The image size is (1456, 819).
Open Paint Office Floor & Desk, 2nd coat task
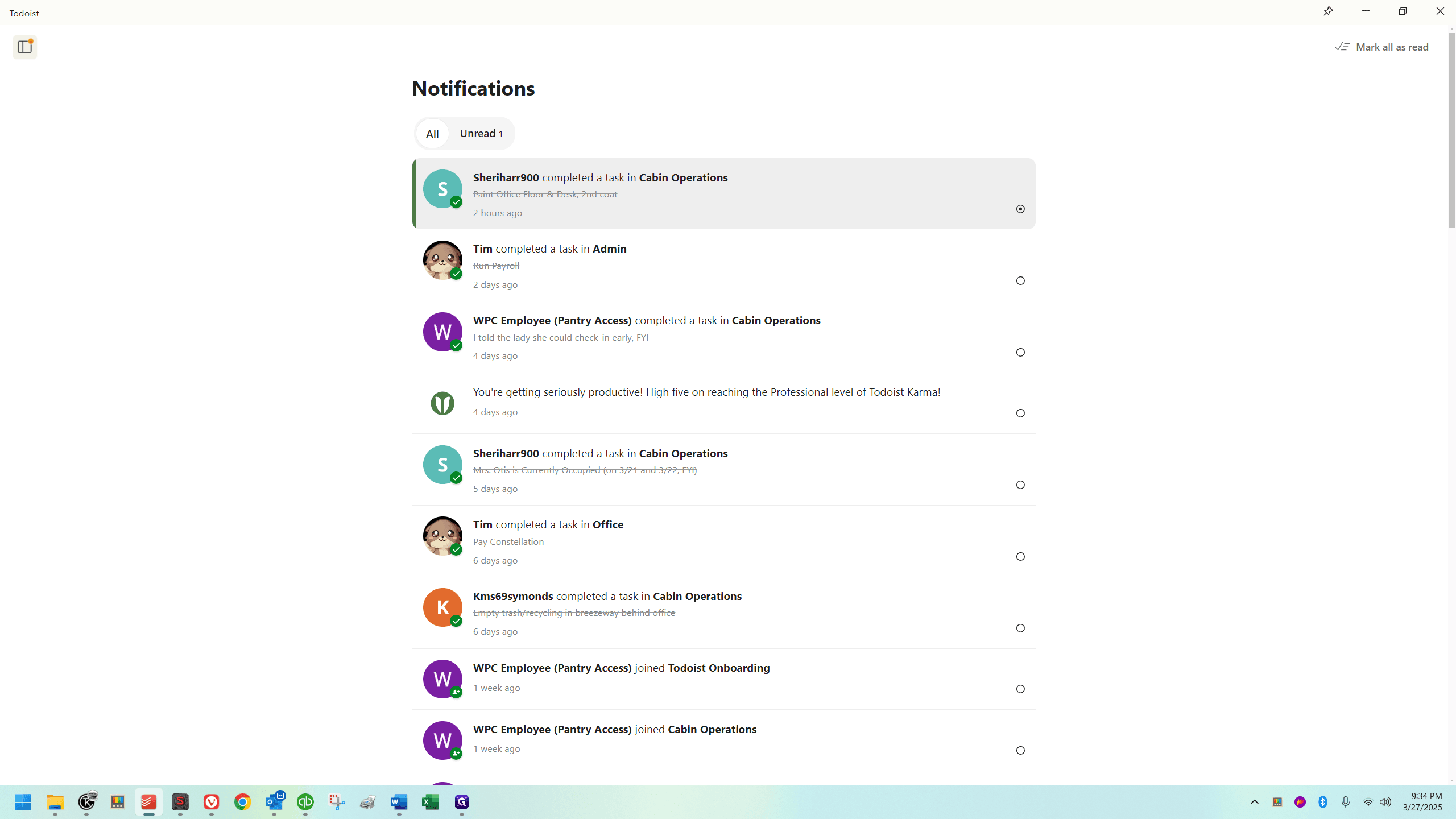click(x=545, y=195)
